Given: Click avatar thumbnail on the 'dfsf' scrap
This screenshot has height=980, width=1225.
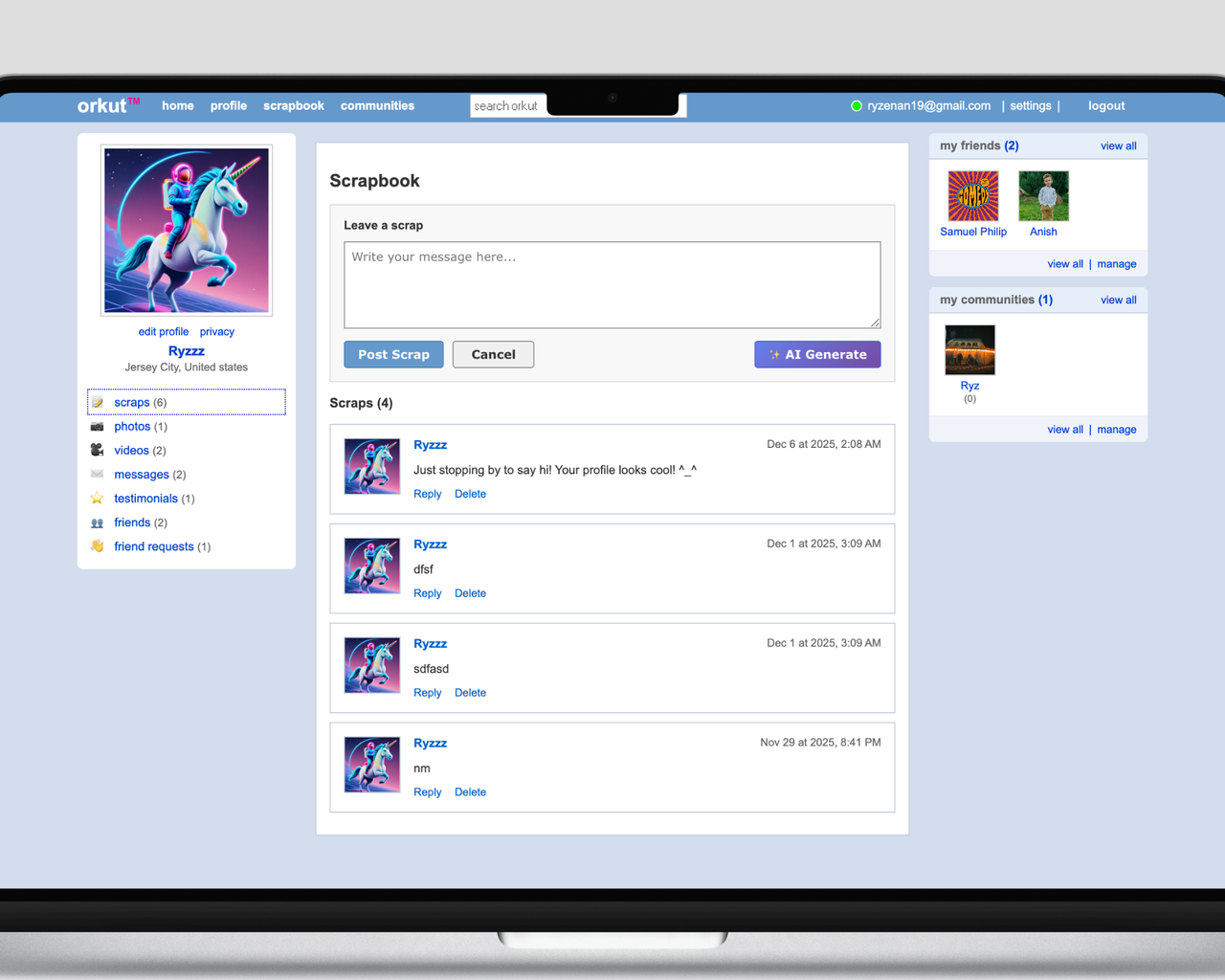Looking at the screenshot, I should tap(372, 567).
